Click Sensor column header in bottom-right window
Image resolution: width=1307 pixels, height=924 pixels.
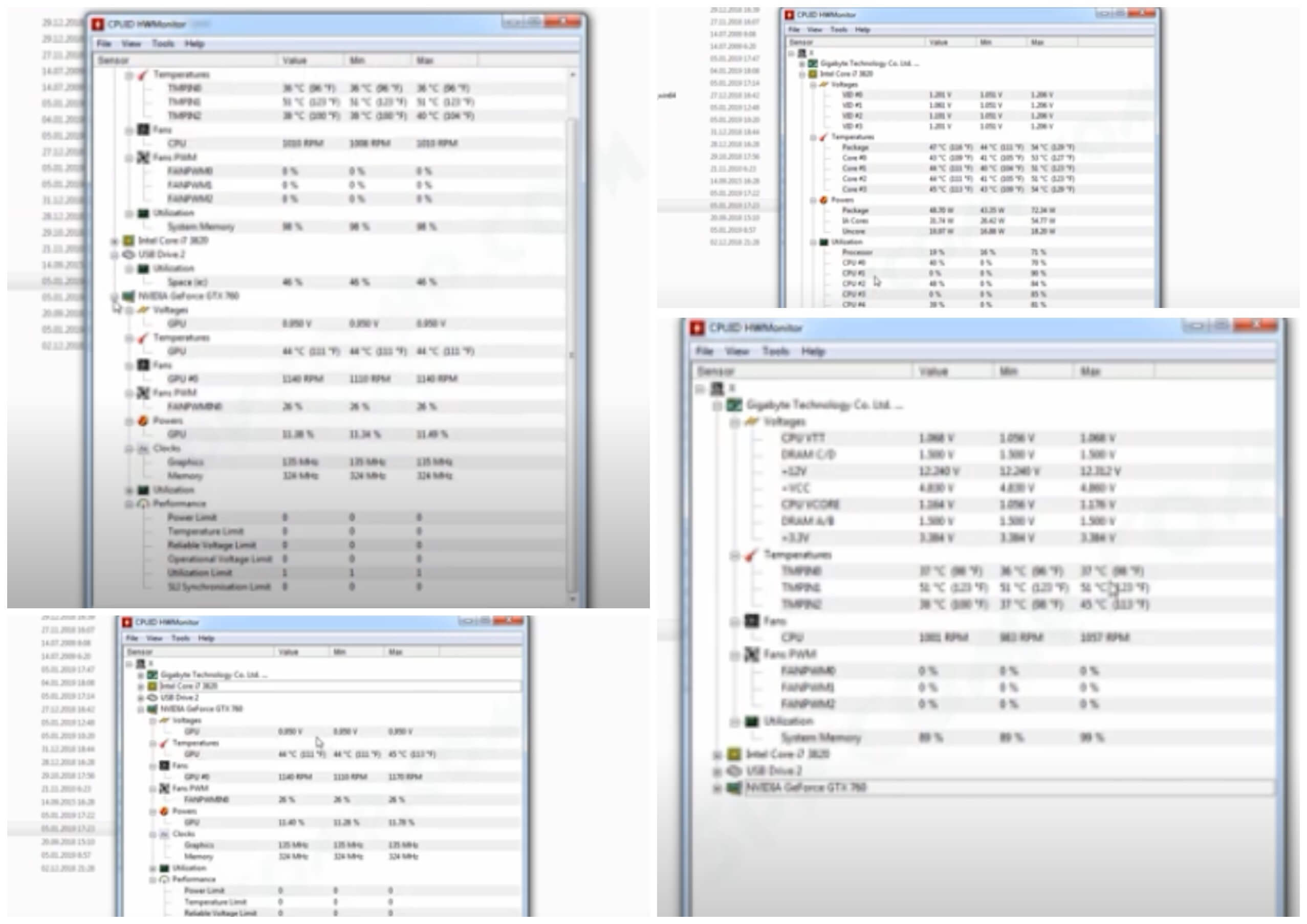click(802, 371)
